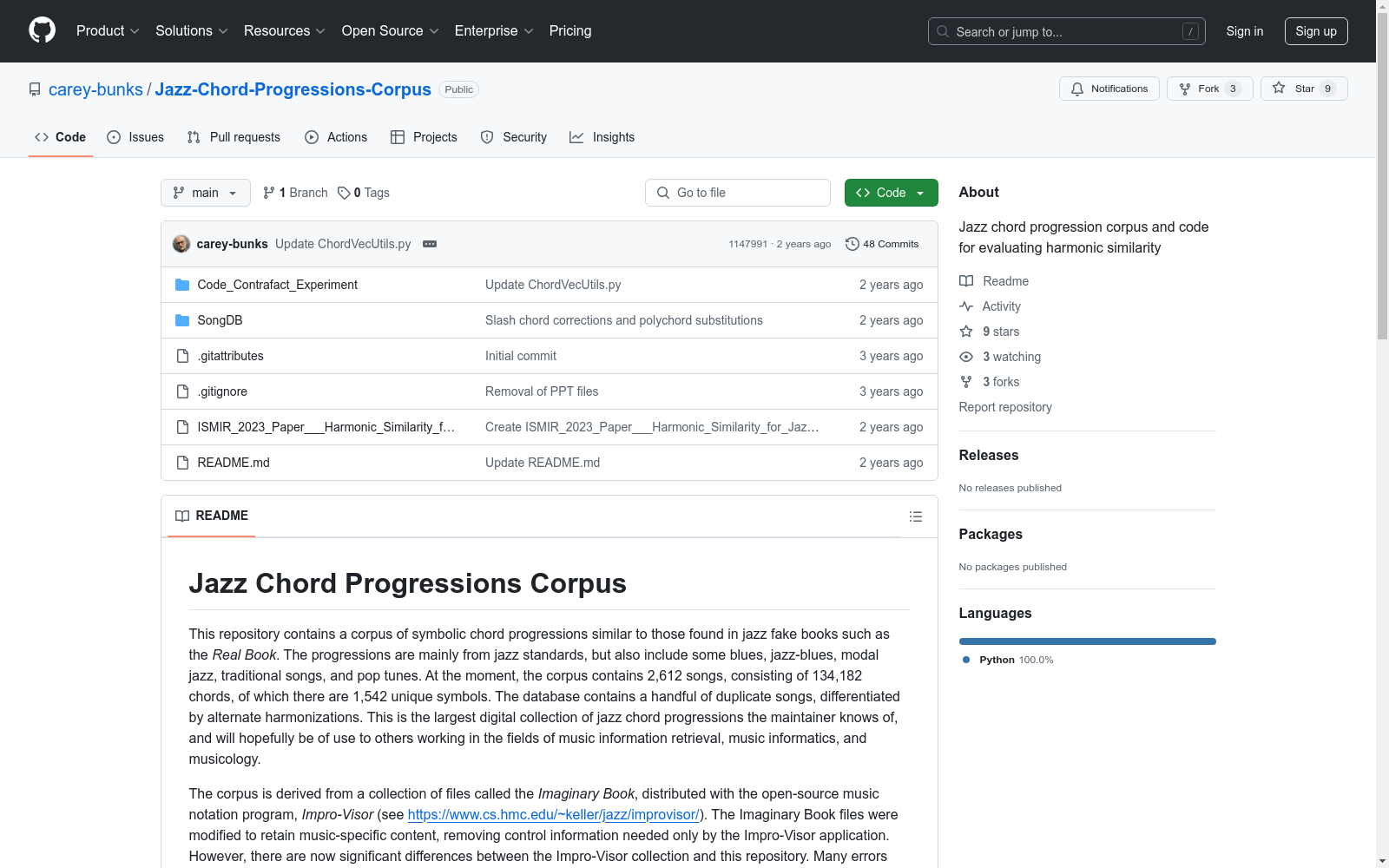Open the Activity link in About
Screen dimensions: 1389x868
991,306
